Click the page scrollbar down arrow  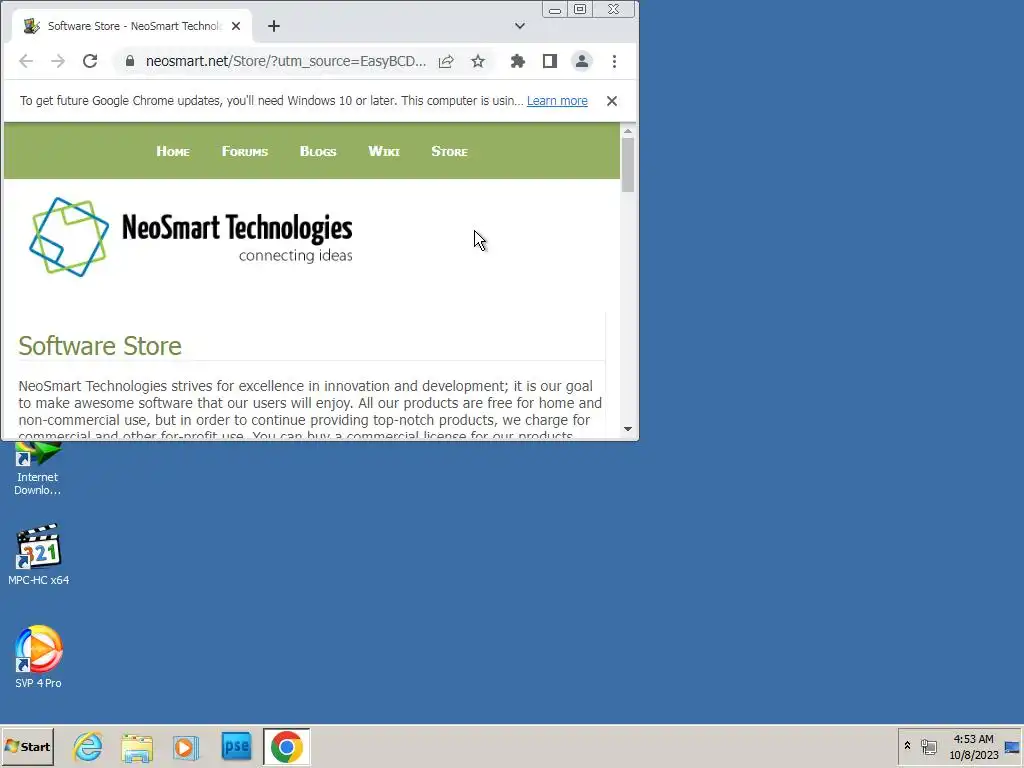[x=628, y=429]
